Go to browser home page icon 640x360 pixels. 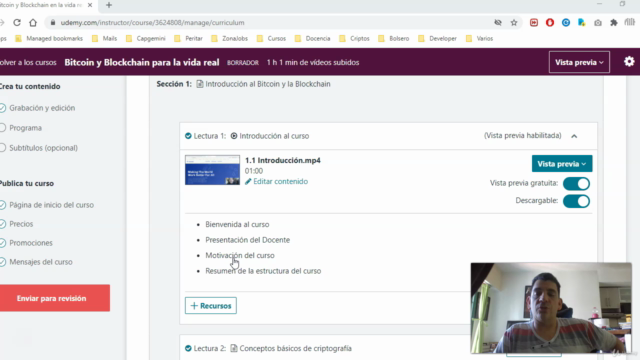pyautogui.click(x=33, y=22)
